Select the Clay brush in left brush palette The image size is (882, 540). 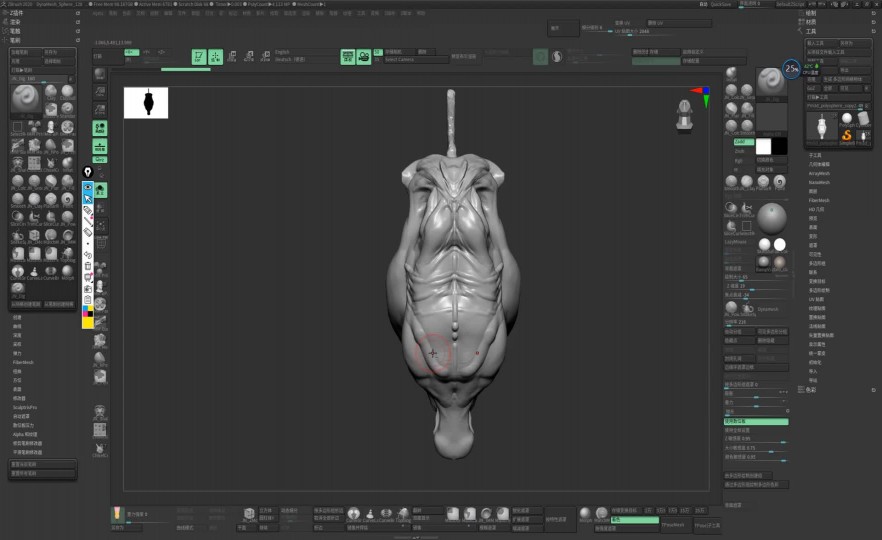coord(51,92)
